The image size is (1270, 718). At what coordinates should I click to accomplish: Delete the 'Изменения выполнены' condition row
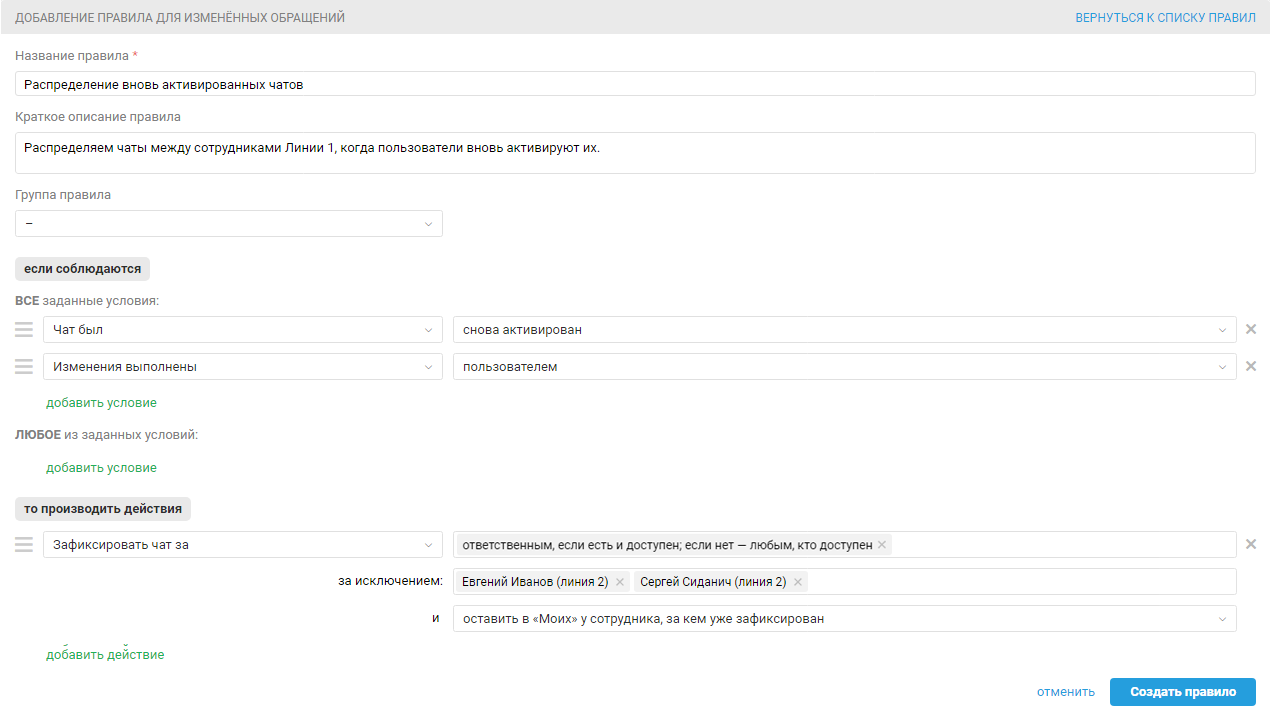[x=1250, y=366]
